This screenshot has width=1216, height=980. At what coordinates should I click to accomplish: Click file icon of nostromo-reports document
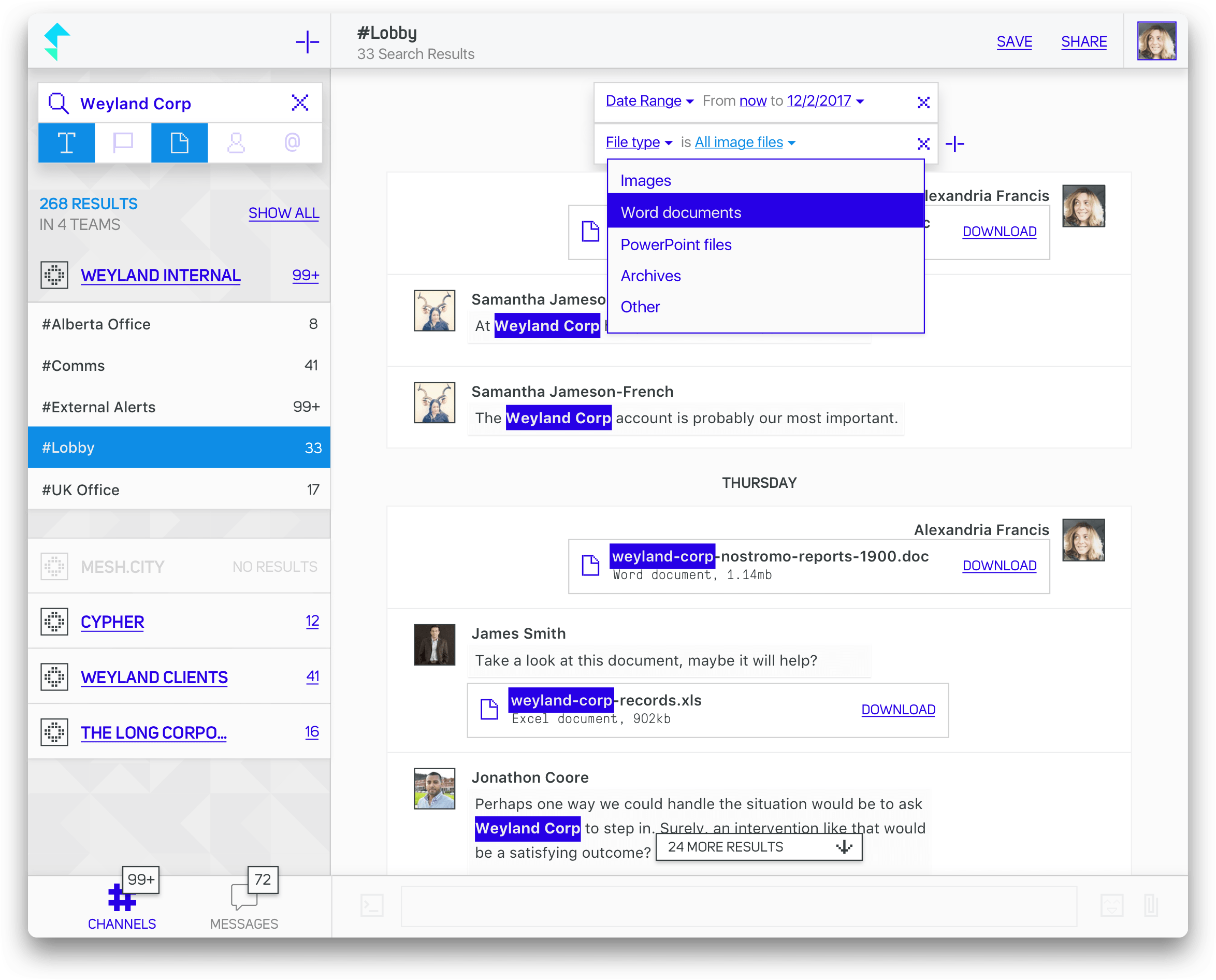(x=590, y=565)
